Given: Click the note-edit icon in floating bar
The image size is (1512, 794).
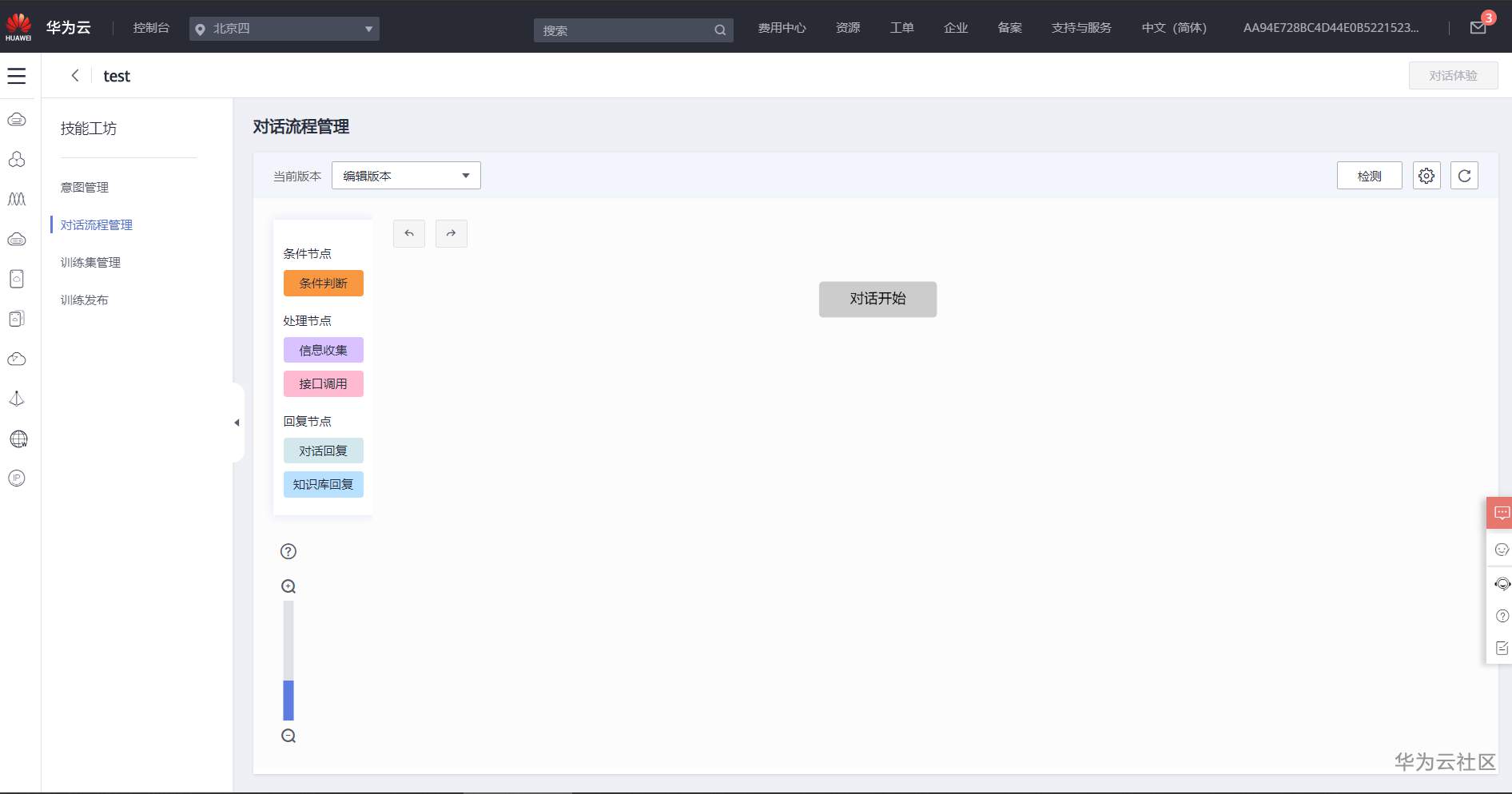Looking at the screenshot, I should pyautogui.click(x=1502, y=648).
